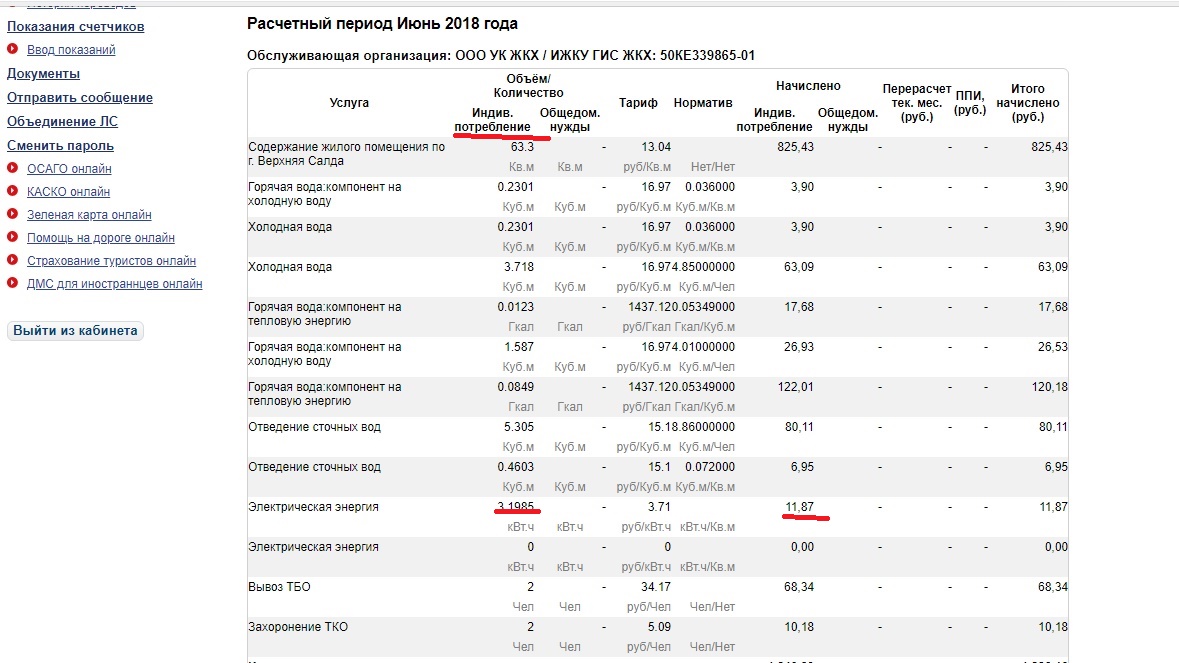
Task: Open the ДМС для иностранцев онлайн link
Action: [x=114, y=284]
